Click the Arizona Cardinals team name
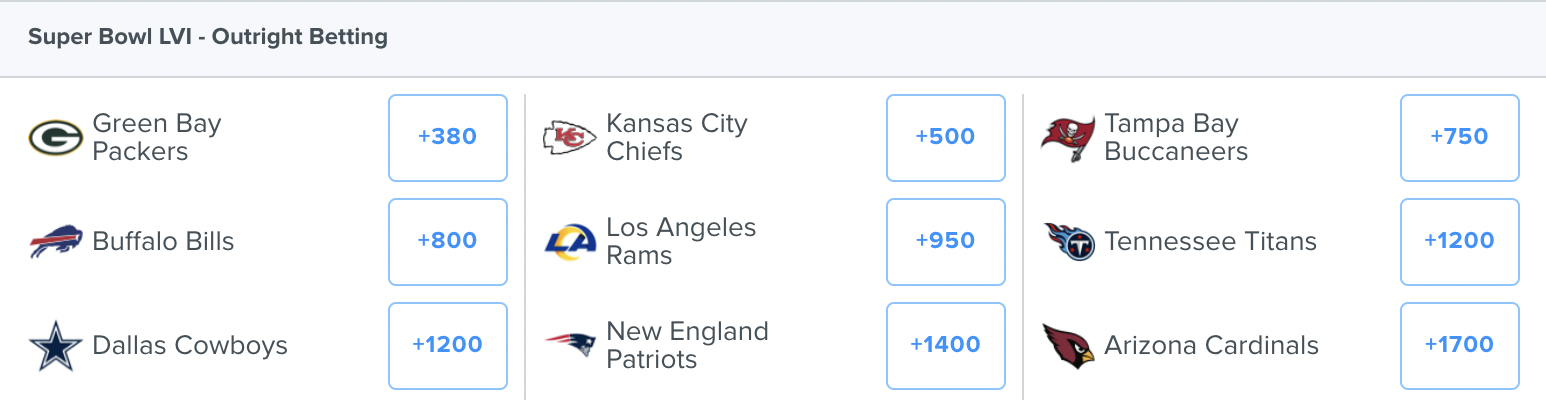Screen dimensions: 1546x400 [1211, 346]
